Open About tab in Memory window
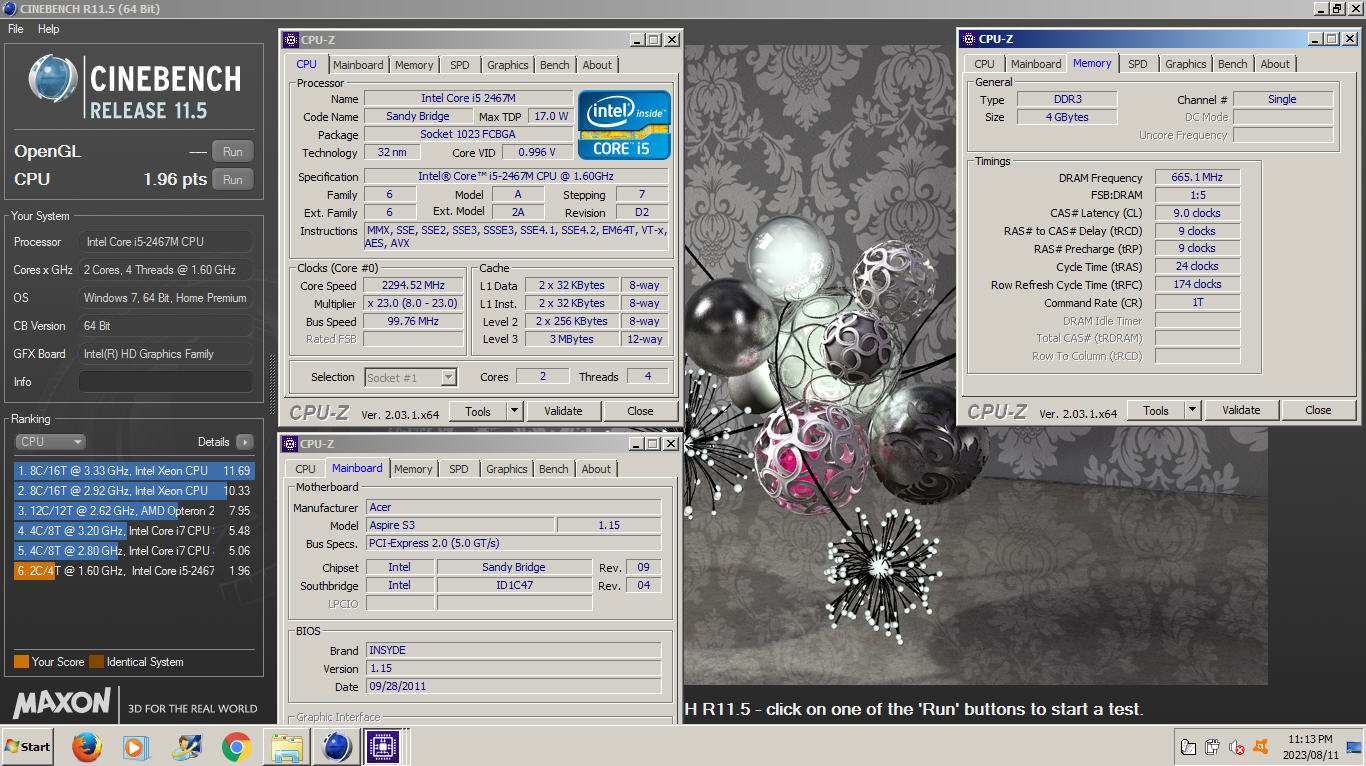Screen dimensions: 1366x766 pyautogui.click(x=1275, y=64)
